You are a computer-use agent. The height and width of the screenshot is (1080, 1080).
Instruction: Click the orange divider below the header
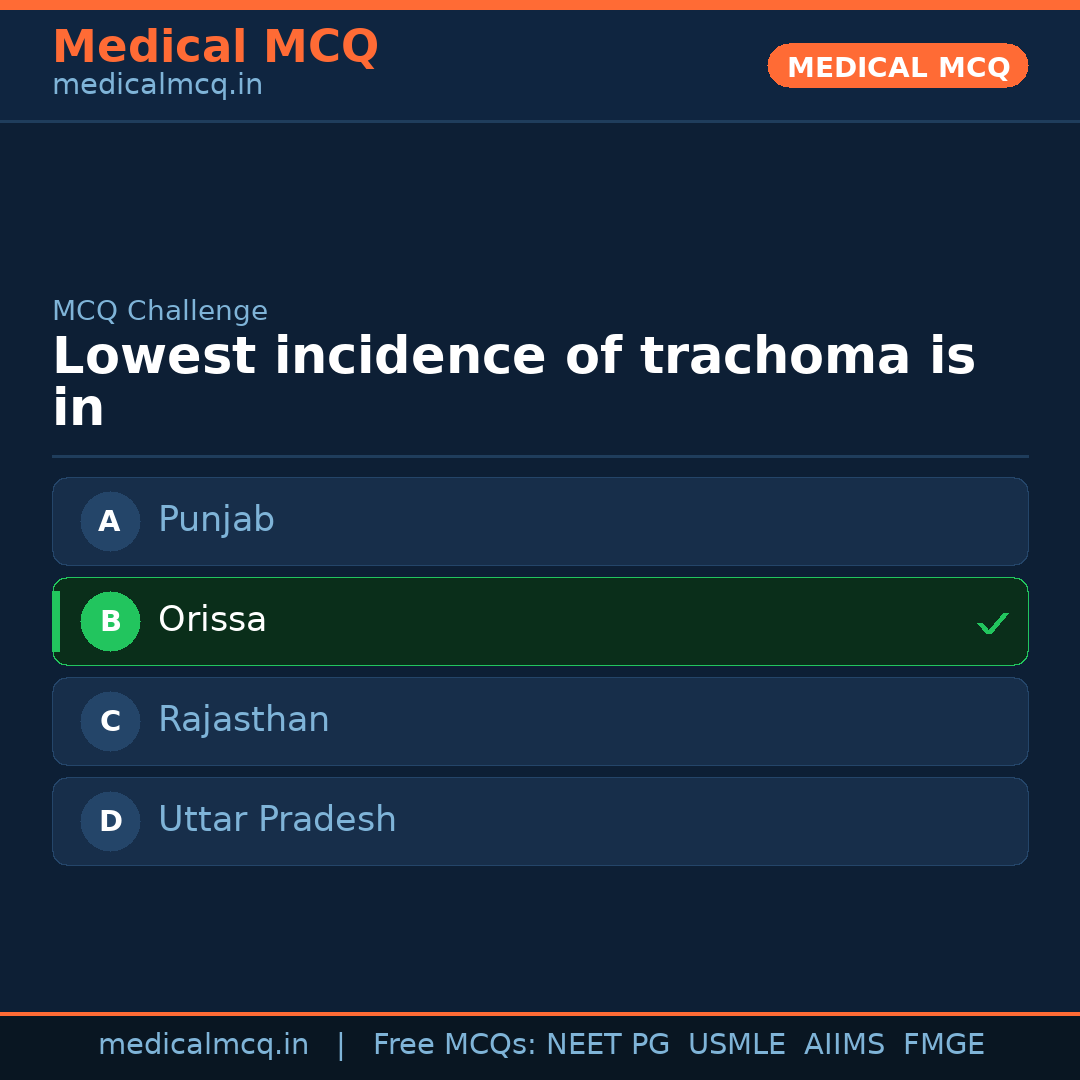(540, 122)
